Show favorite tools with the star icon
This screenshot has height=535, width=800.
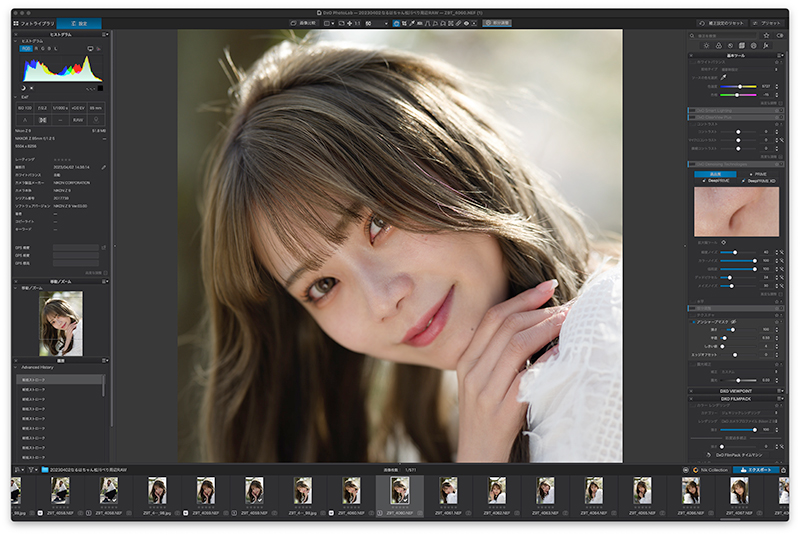coord(766,36)
